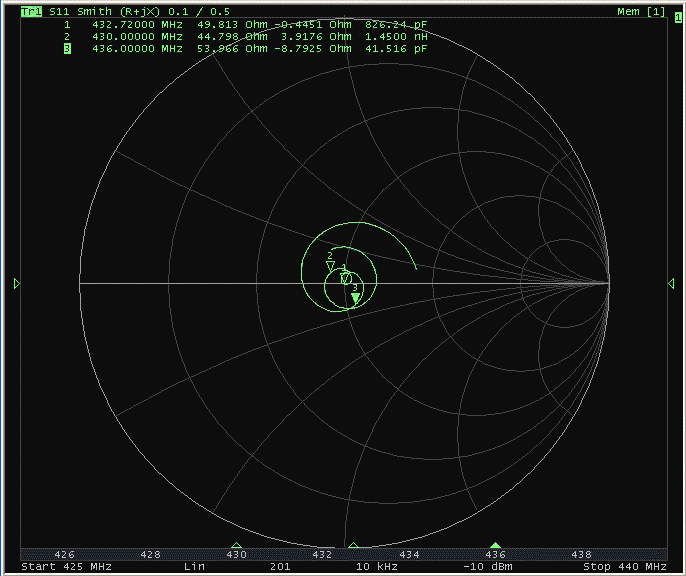Click the 0.1 / 0.5 scale value
Screen dimensions: 686x576
tap(199, 12)
